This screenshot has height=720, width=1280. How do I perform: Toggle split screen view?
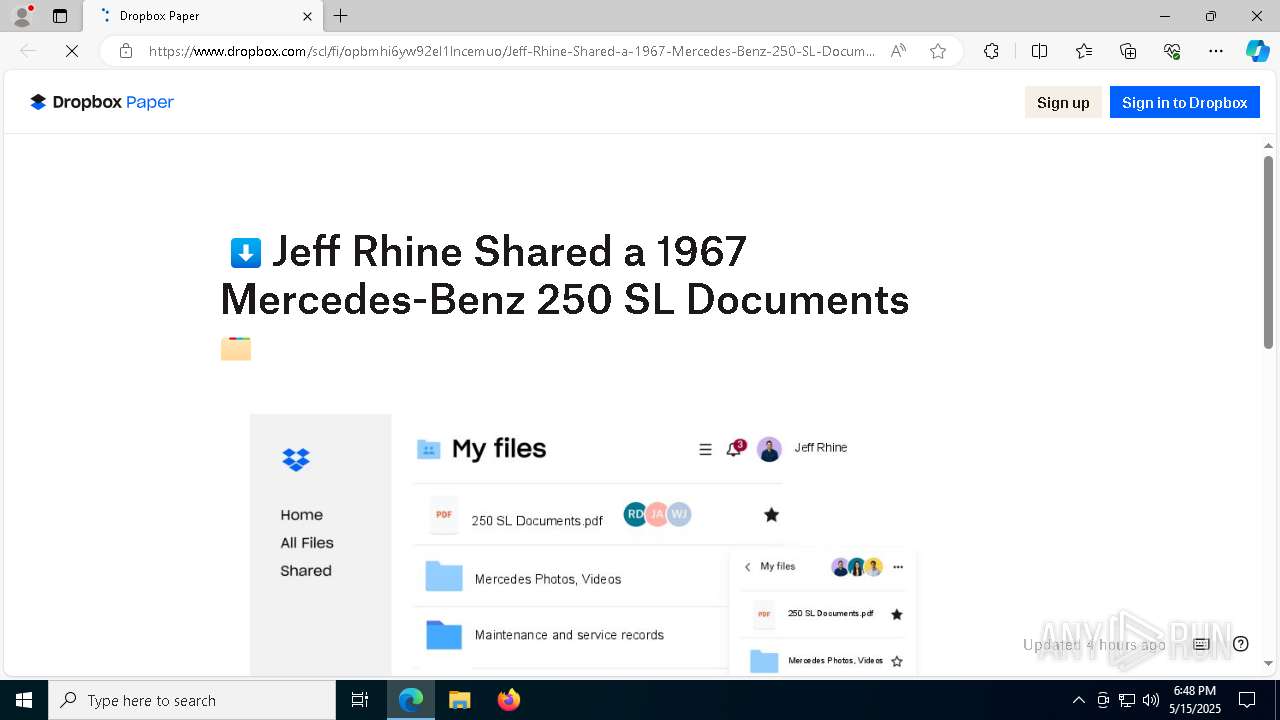pyautogui.click(x=1039, y=51)
